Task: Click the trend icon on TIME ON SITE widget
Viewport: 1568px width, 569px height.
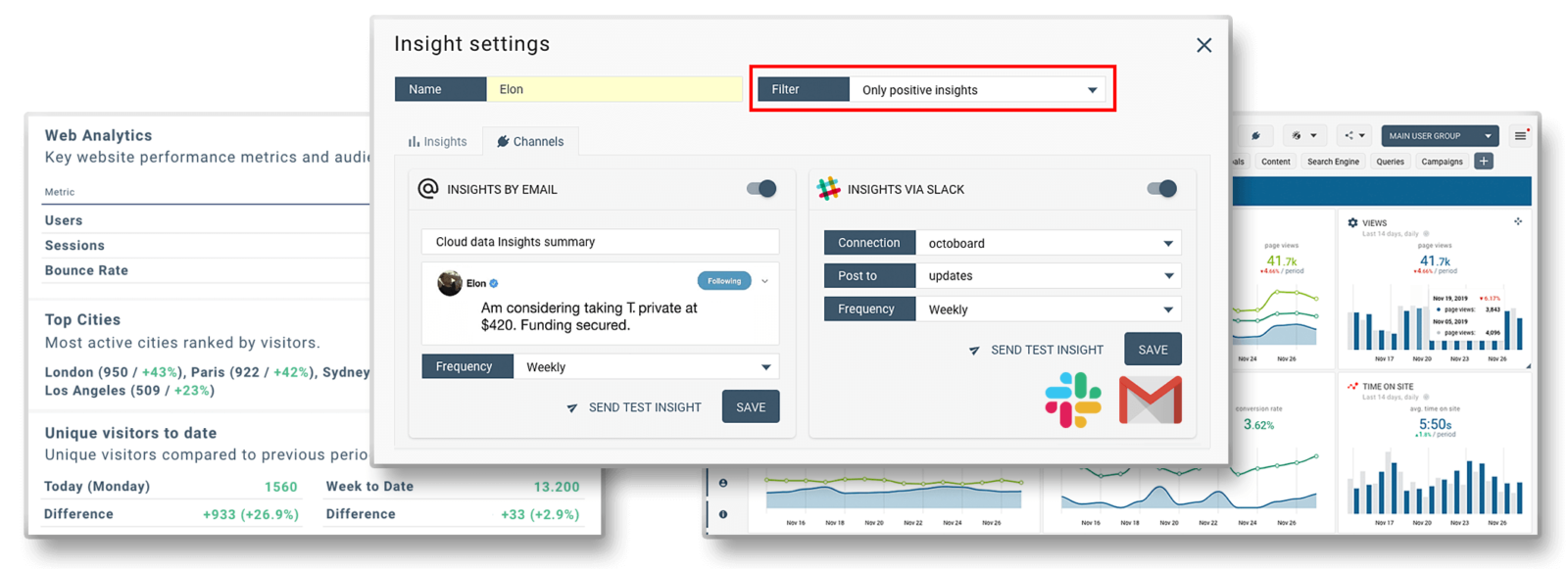Action: click(x=1353, y=387)
